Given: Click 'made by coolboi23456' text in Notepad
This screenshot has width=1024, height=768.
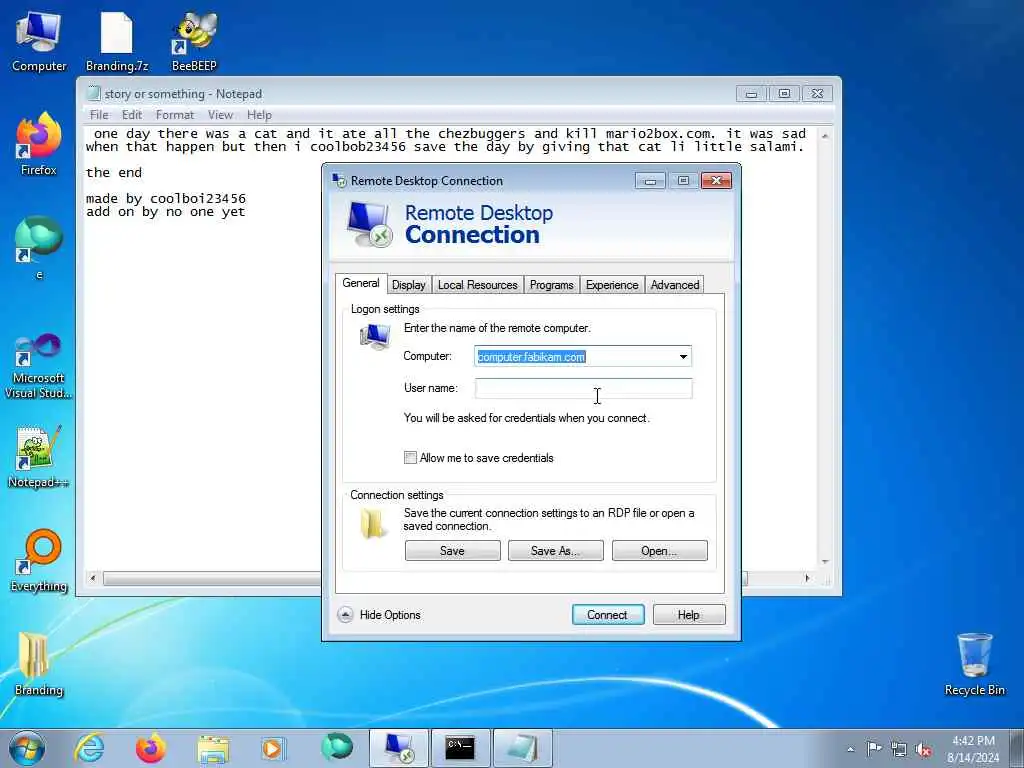Looking at the screenshot, I should pyautogui.click(x=166, y=199).
